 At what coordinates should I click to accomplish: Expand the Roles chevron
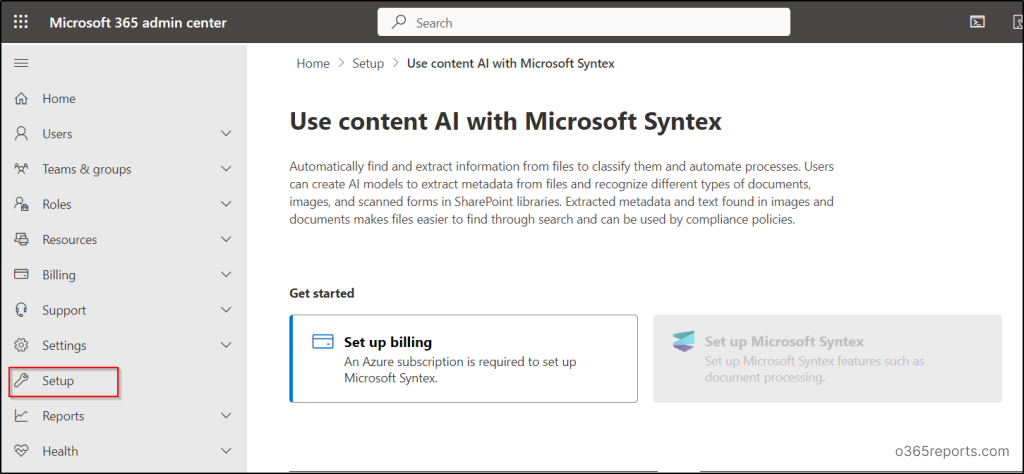[226, 204]
